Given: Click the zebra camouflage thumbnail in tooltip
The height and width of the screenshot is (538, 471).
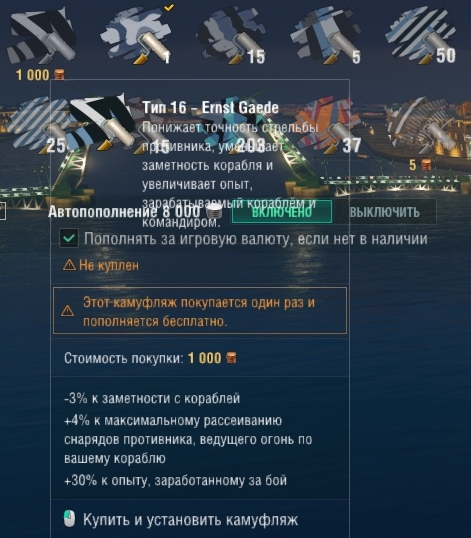Looking at the screenshot, I should pyautogui.click(x=102, y=122).
